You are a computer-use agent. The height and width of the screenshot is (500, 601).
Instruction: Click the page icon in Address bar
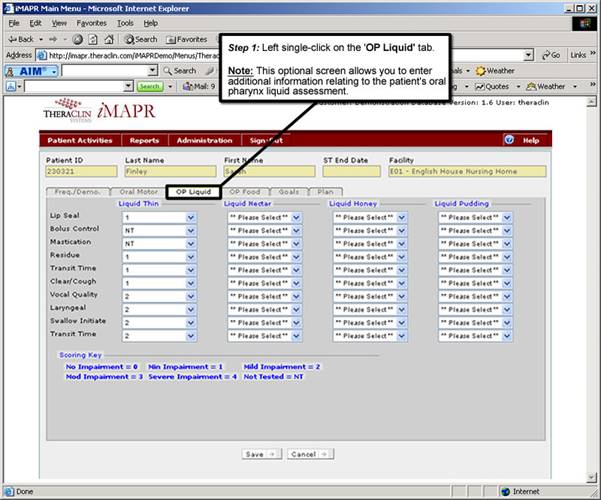(42, 55)
